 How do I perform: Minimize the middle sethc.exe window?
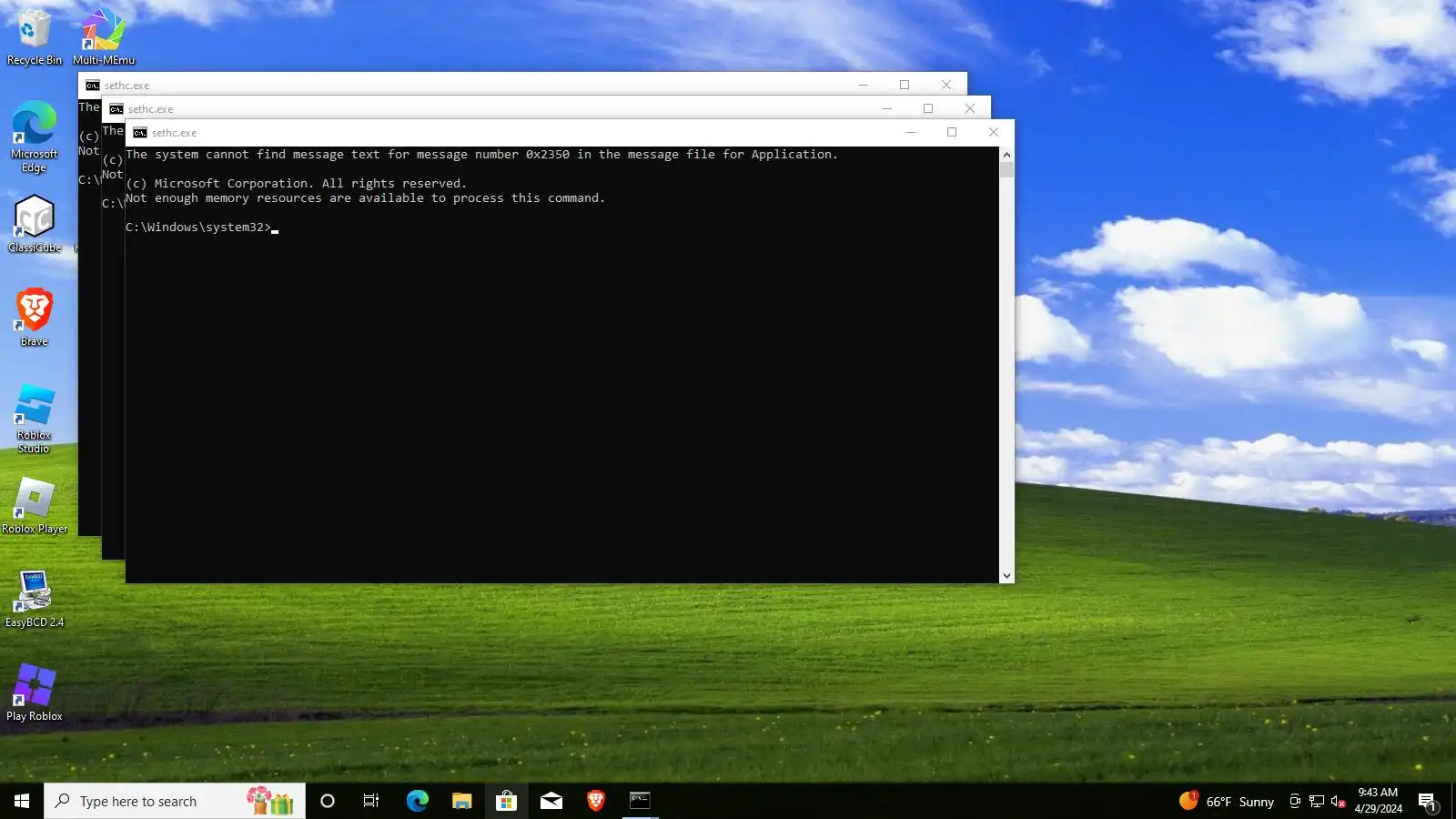[x=886, y=109]
